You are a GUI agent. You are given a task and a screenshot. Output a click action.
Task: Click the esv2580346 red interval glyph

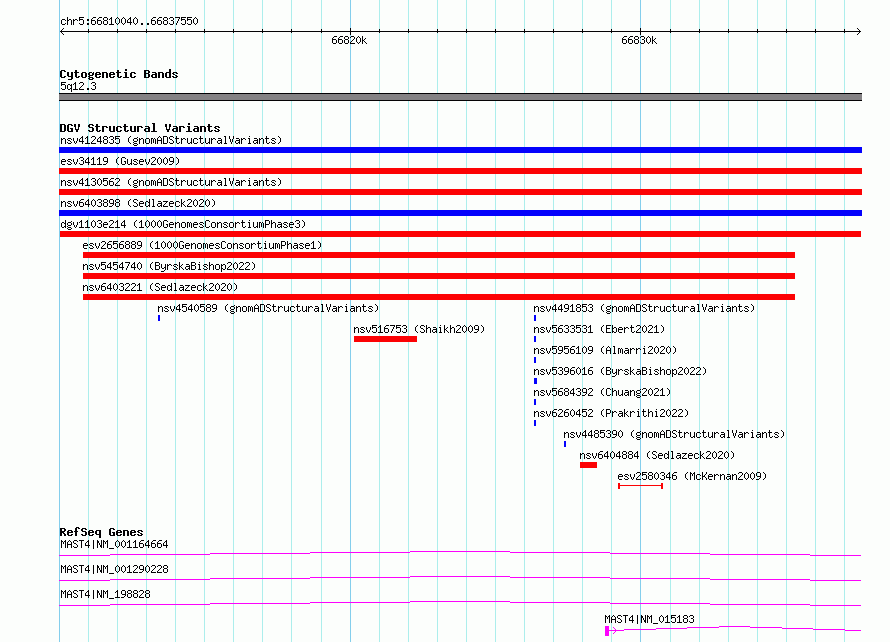pyautogui.click(x=640, y=486)
